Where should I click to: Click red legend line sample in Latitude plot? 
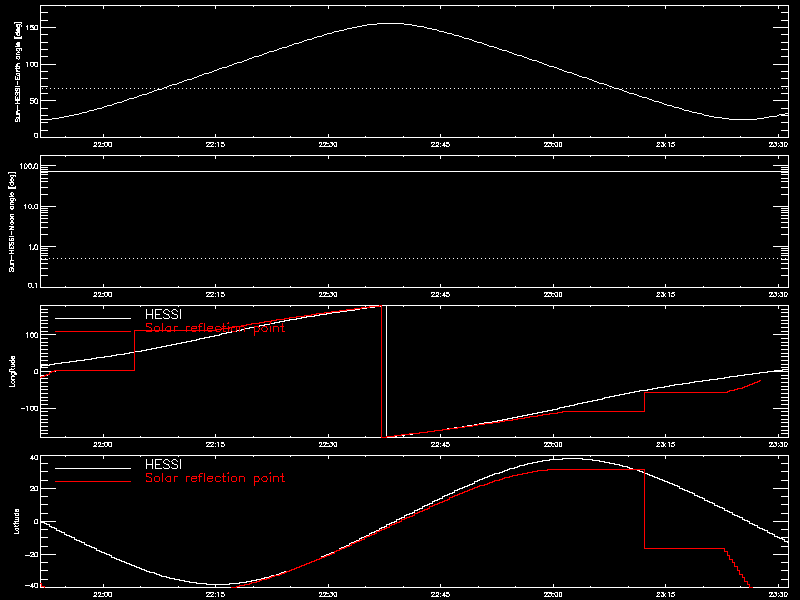[x=93, y=481]
